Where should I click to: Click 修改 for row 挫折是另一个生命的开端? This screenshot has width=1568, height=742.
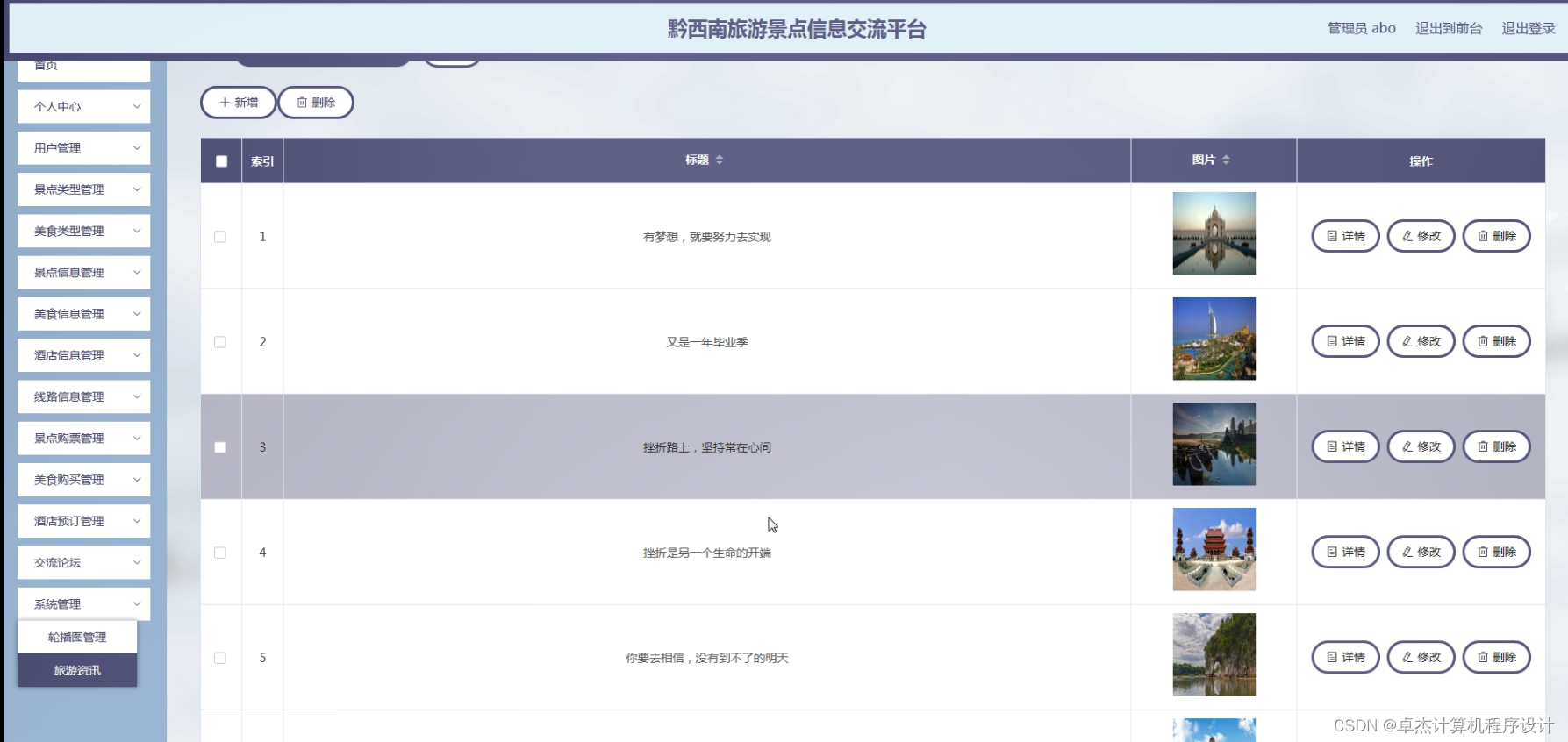[1421, 552]
